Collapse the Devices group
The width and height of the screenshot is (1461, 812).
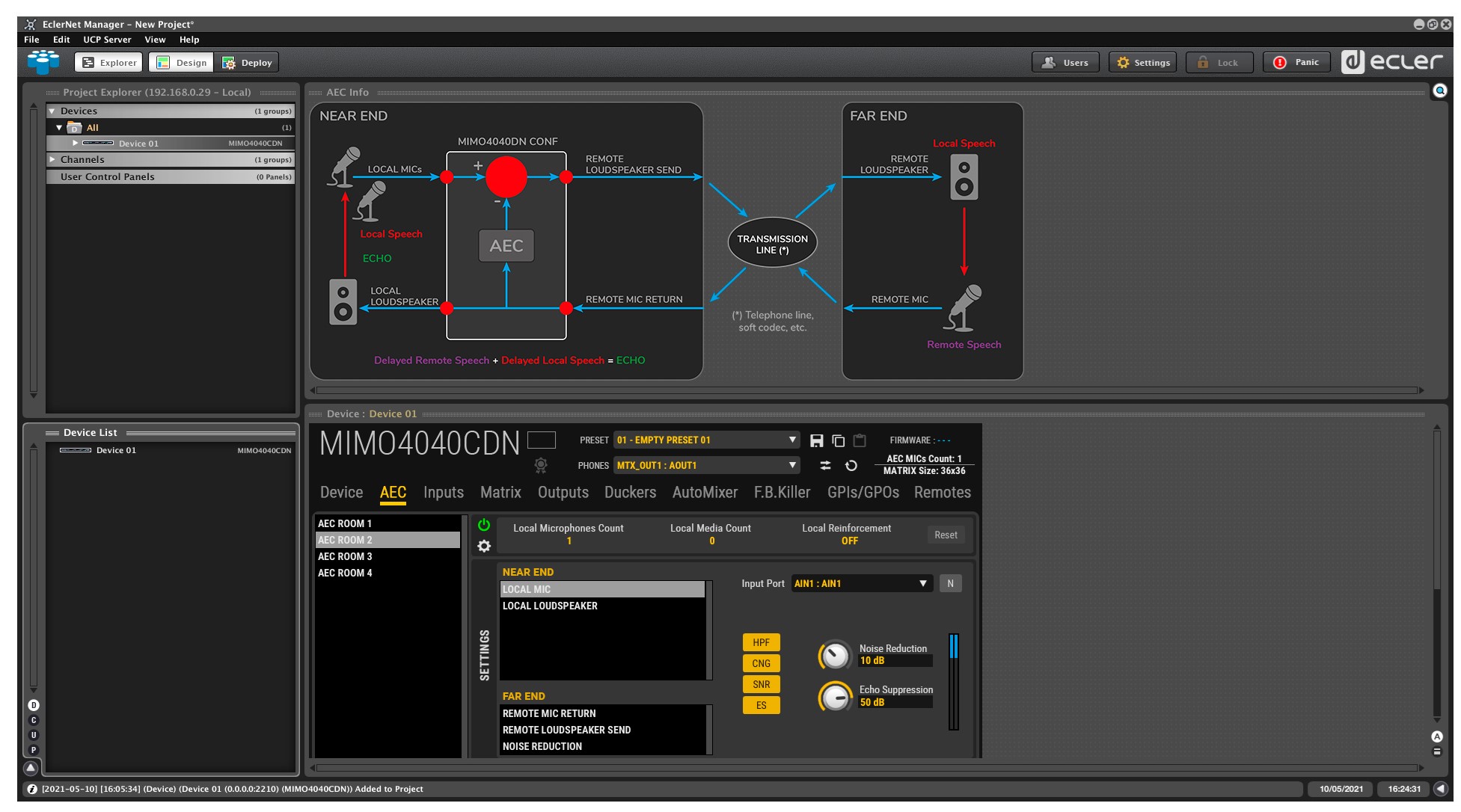[x=52, y=111]
